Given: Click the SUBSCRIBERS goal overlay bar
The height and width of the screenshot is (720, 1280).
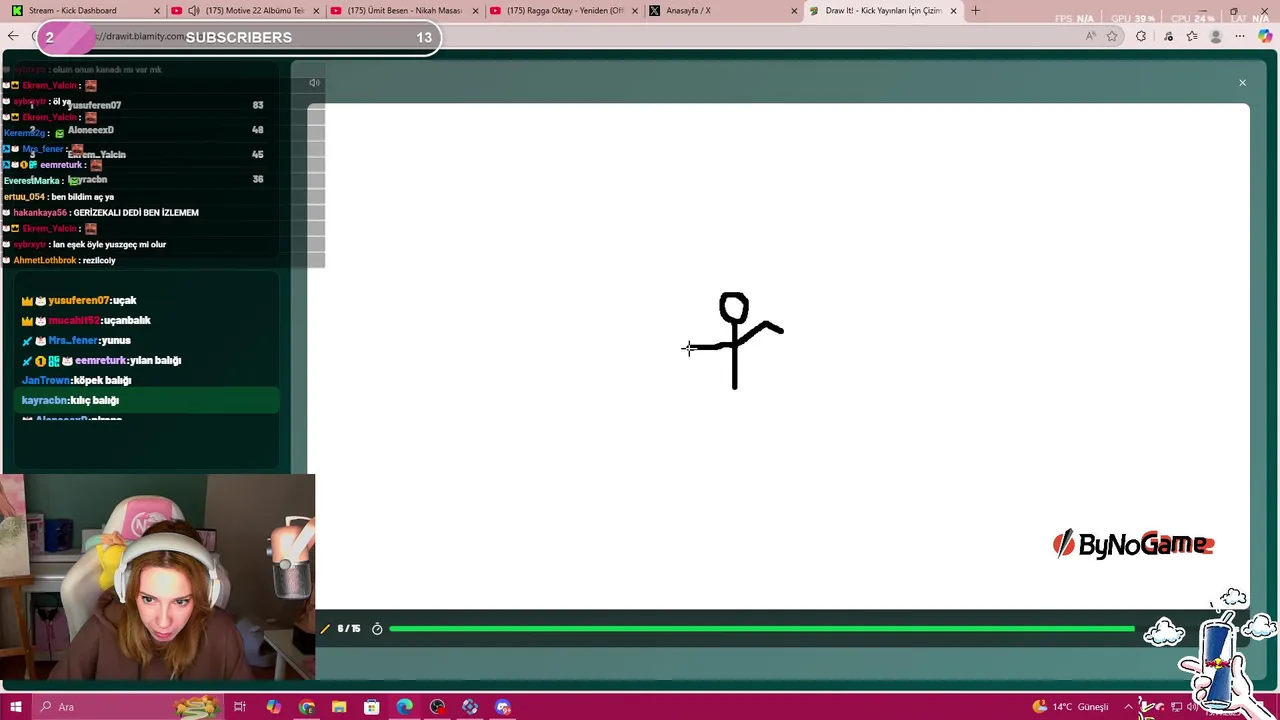Looking at the screenshot, I should tap(238, 37).
